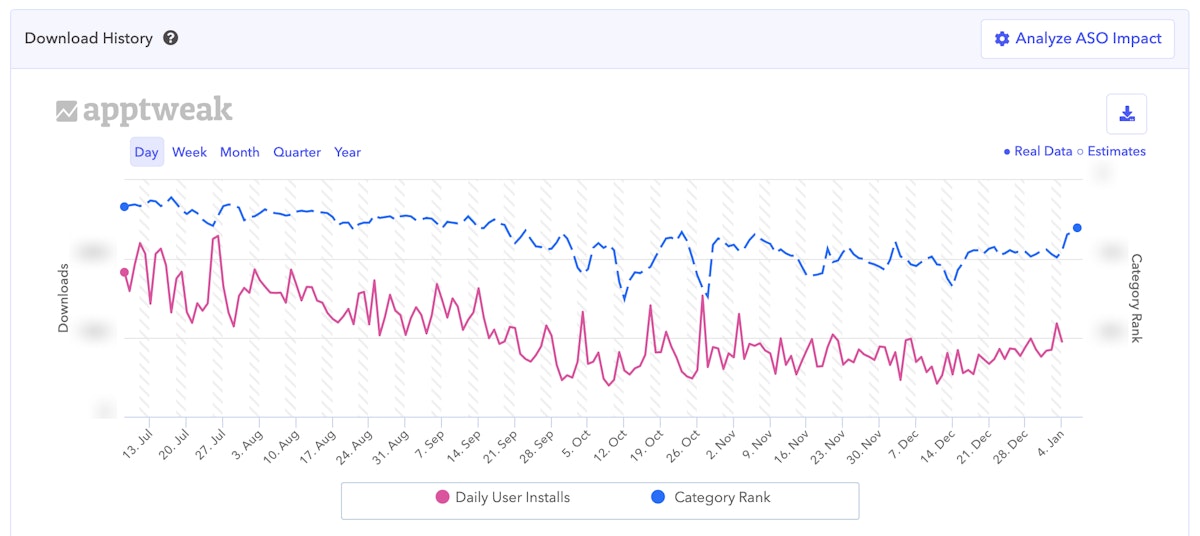This screenshot has width=1200, height=536.
Task: Click the blue Category Rank swatch
Action: point(658,497)
